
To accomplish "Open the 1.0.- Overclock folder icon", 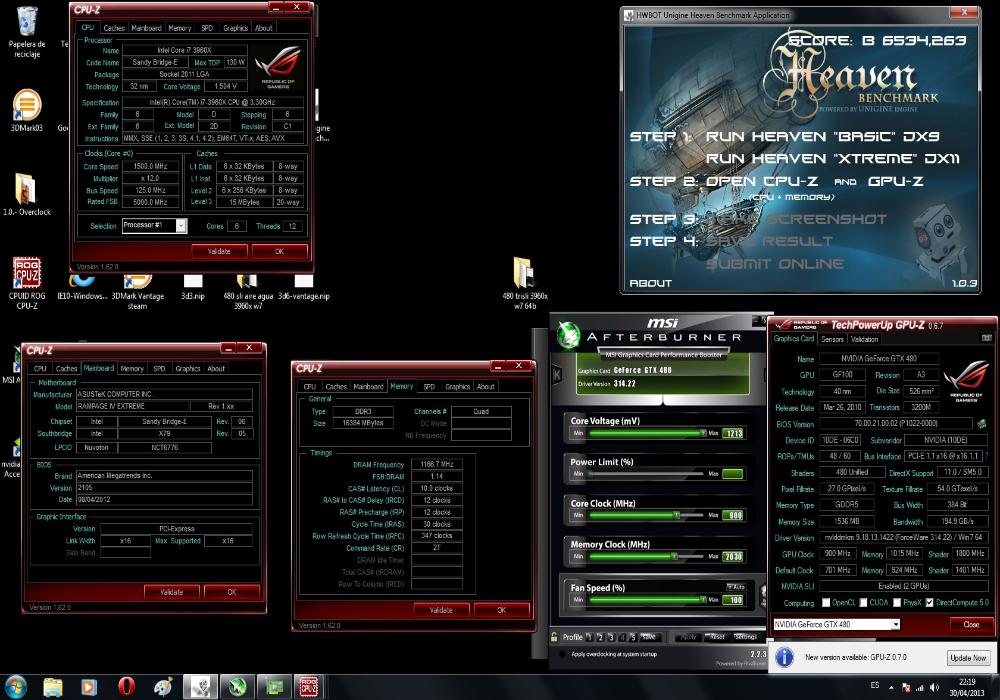I will pos(27,194).
